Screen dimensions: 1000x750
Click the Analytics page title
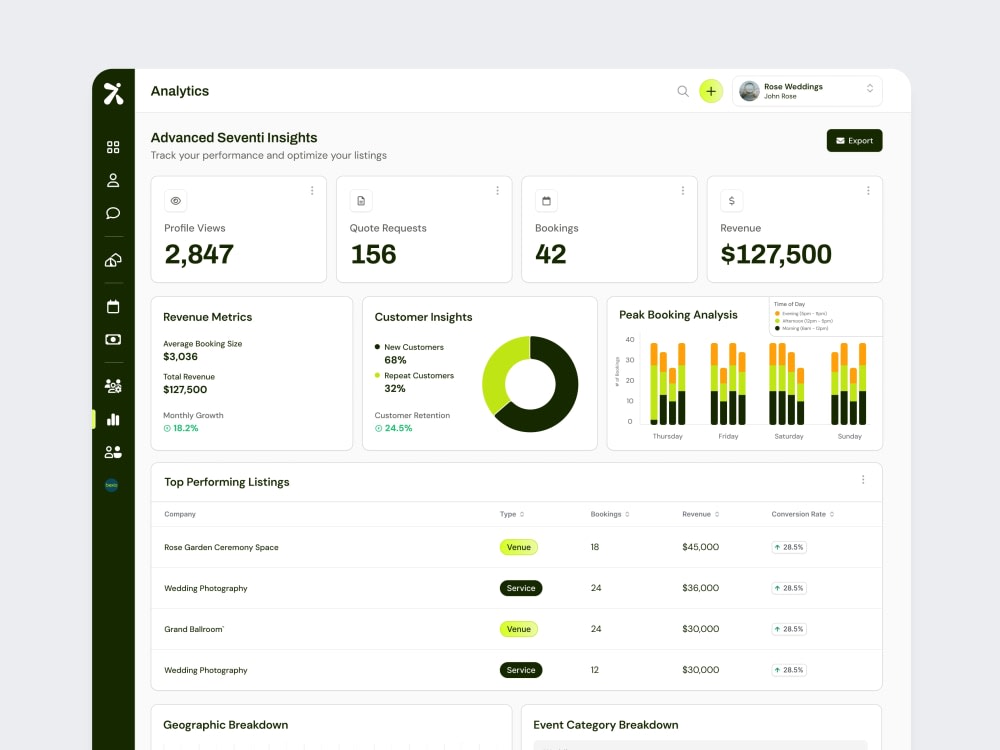pos(180,91)
